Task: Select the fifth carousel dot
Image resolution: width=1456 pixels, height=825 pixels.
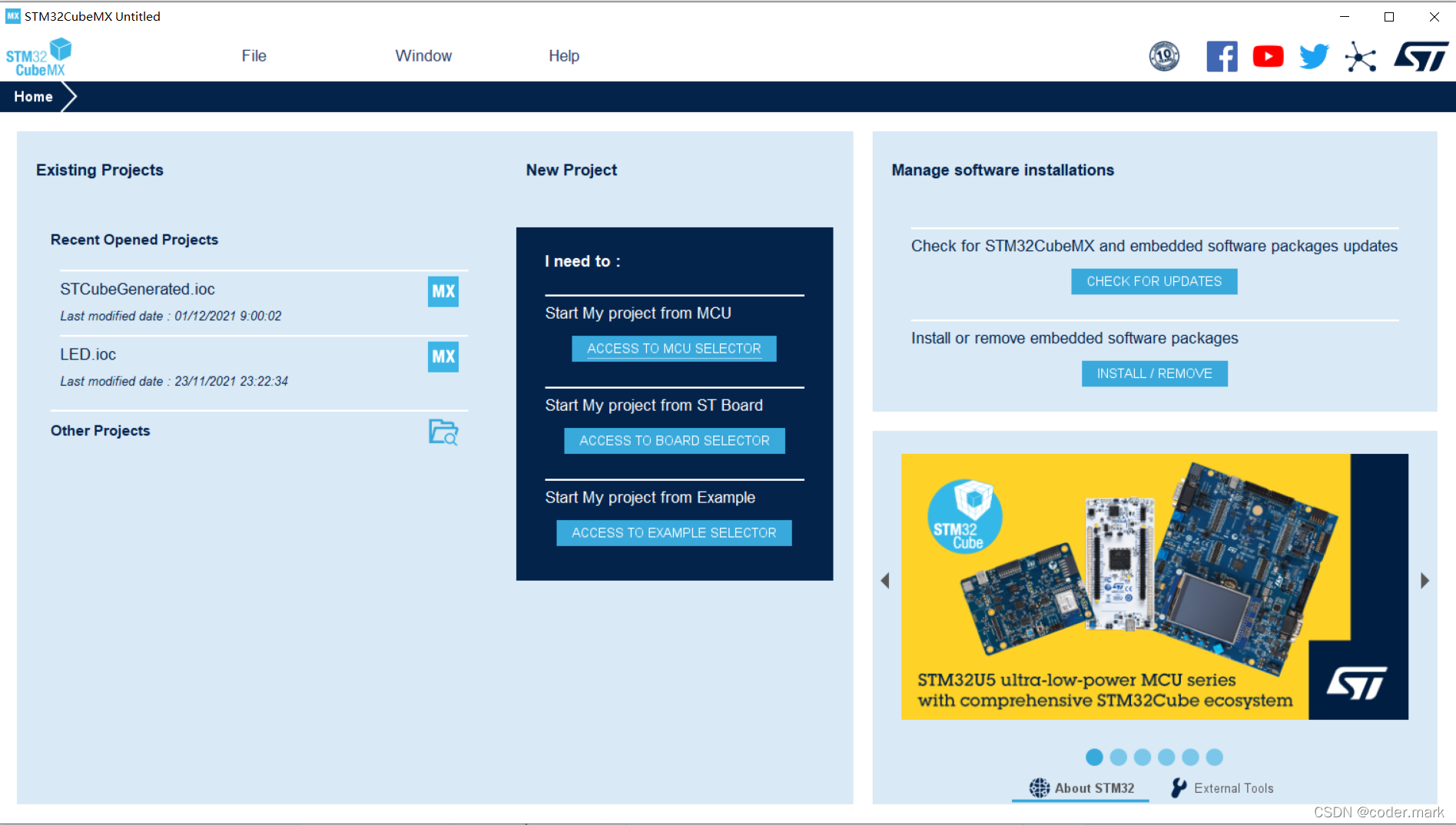Action: point(1190,757)
